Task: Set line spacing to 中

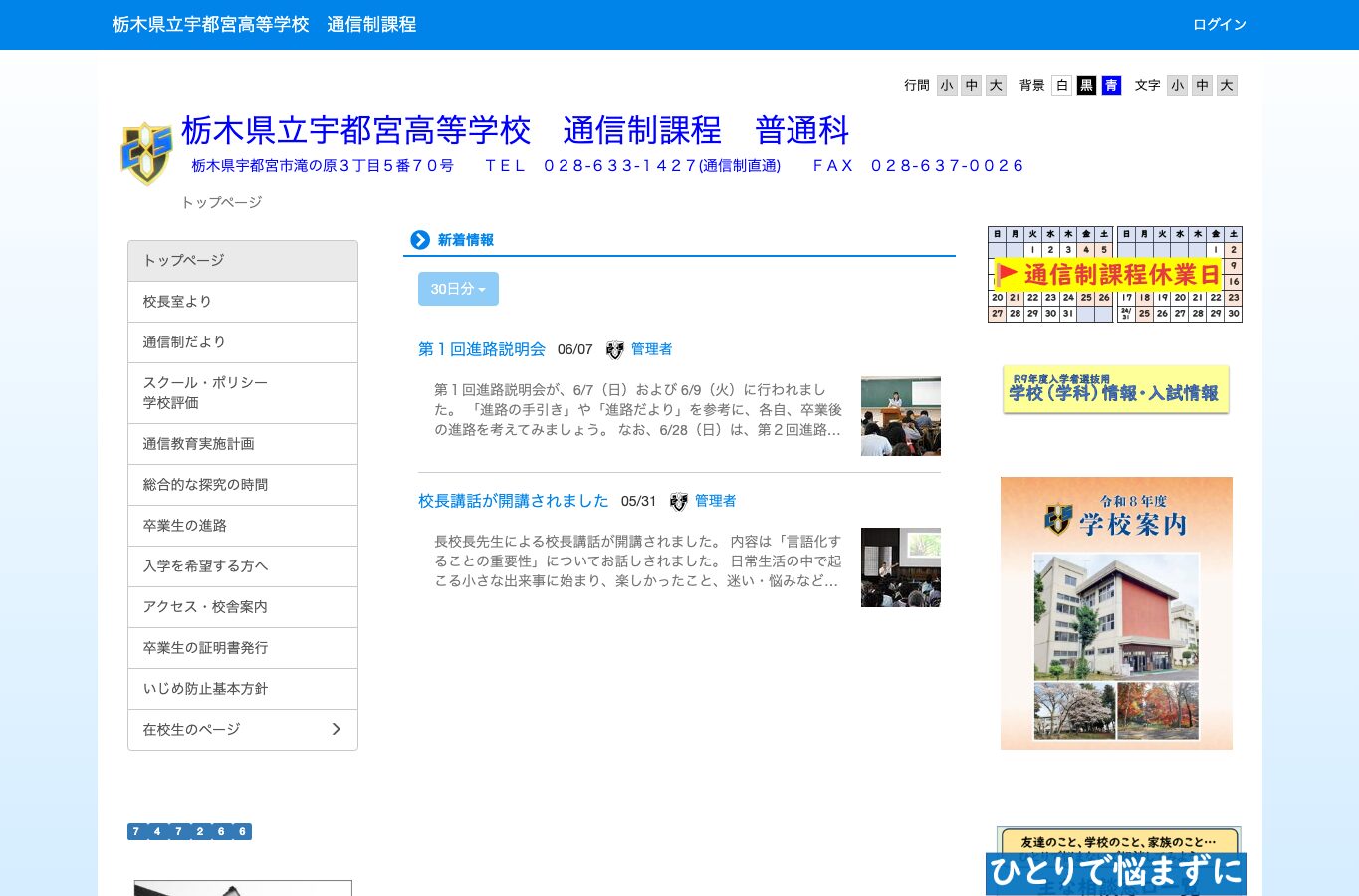Action: point(972,86)
